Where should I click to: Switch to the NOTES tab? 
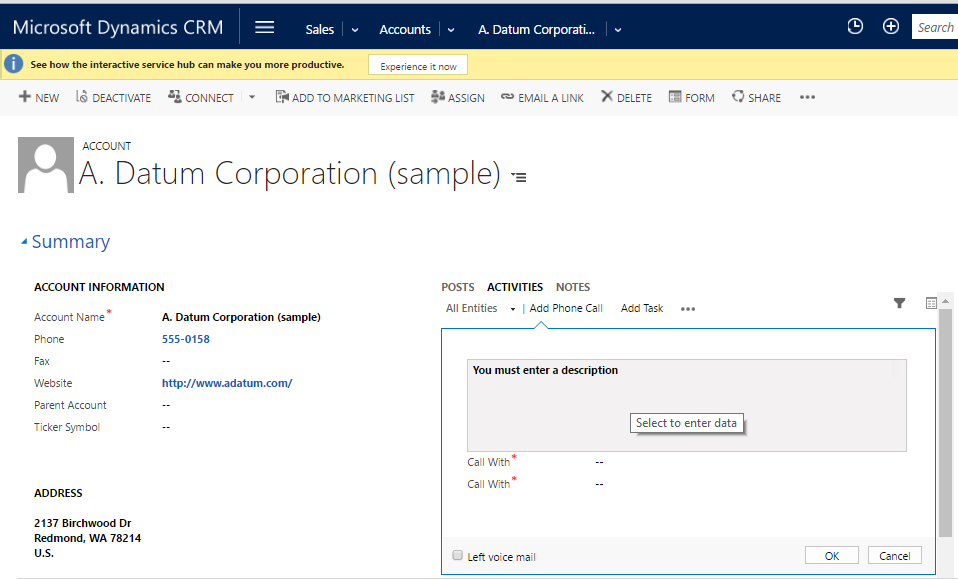click(572, 287)
